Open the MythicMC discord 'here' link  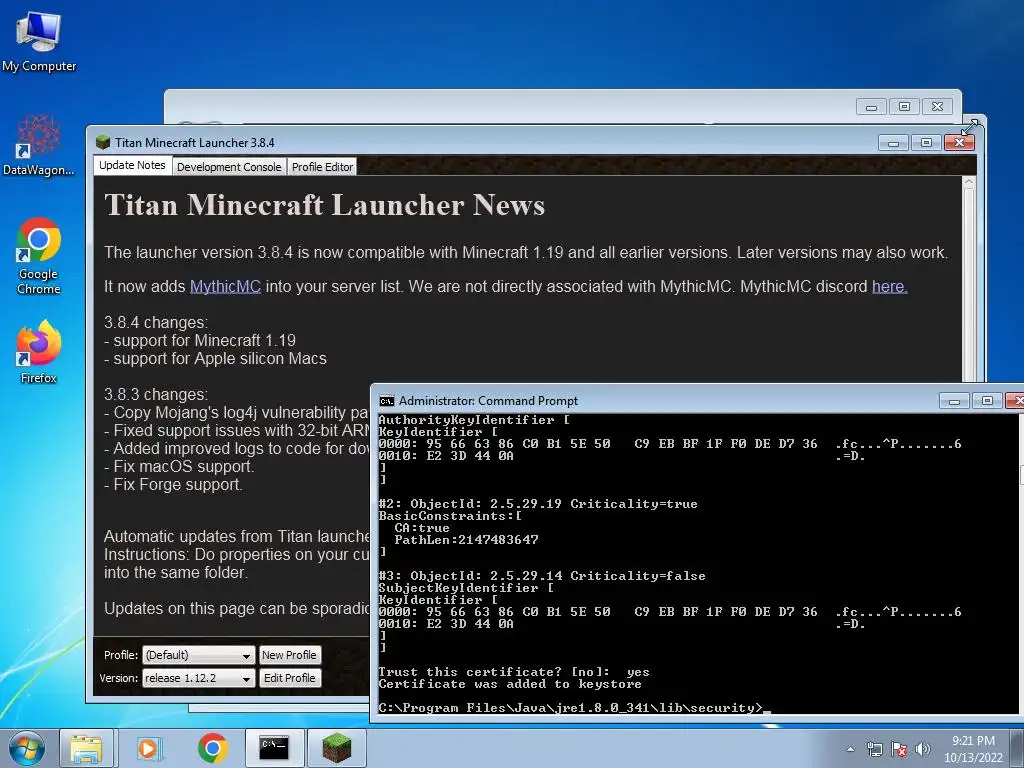[x=889, y=287]
